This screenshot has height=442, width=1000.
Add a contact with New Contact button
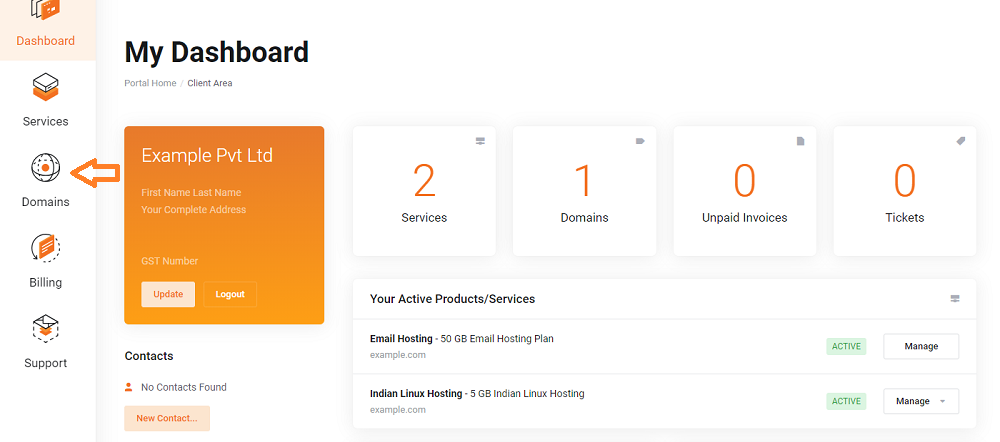167,418
